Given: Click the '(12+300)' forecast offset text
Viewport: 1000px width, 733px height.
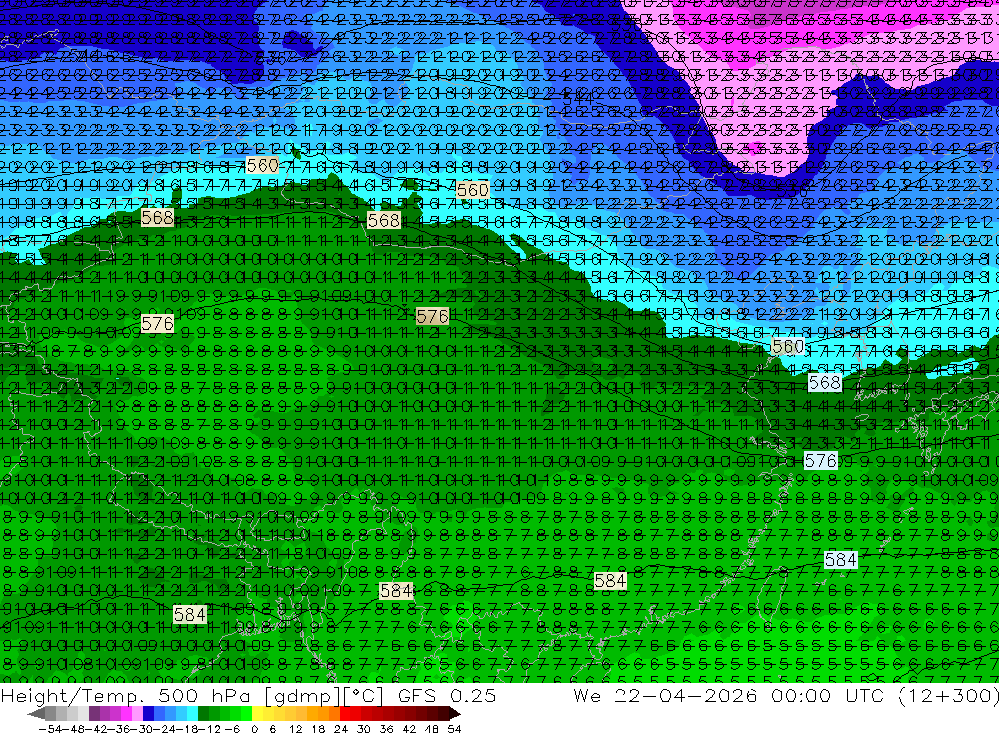Looking at the screenshot, I should [950, 696].
